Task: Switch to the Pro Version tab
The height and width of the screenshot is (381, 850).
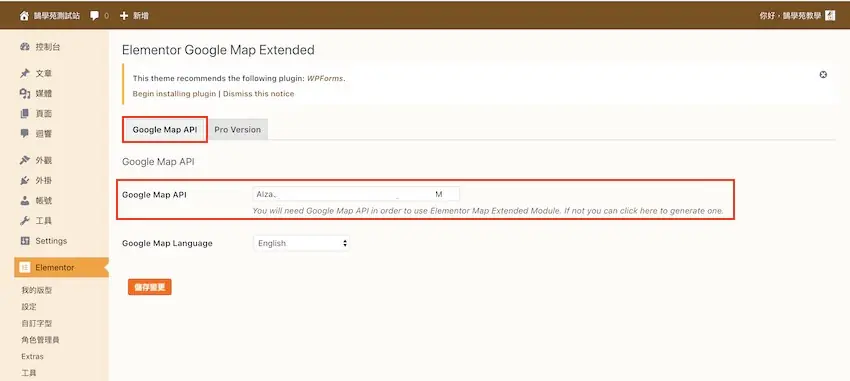Action: [x=237, y=130]
